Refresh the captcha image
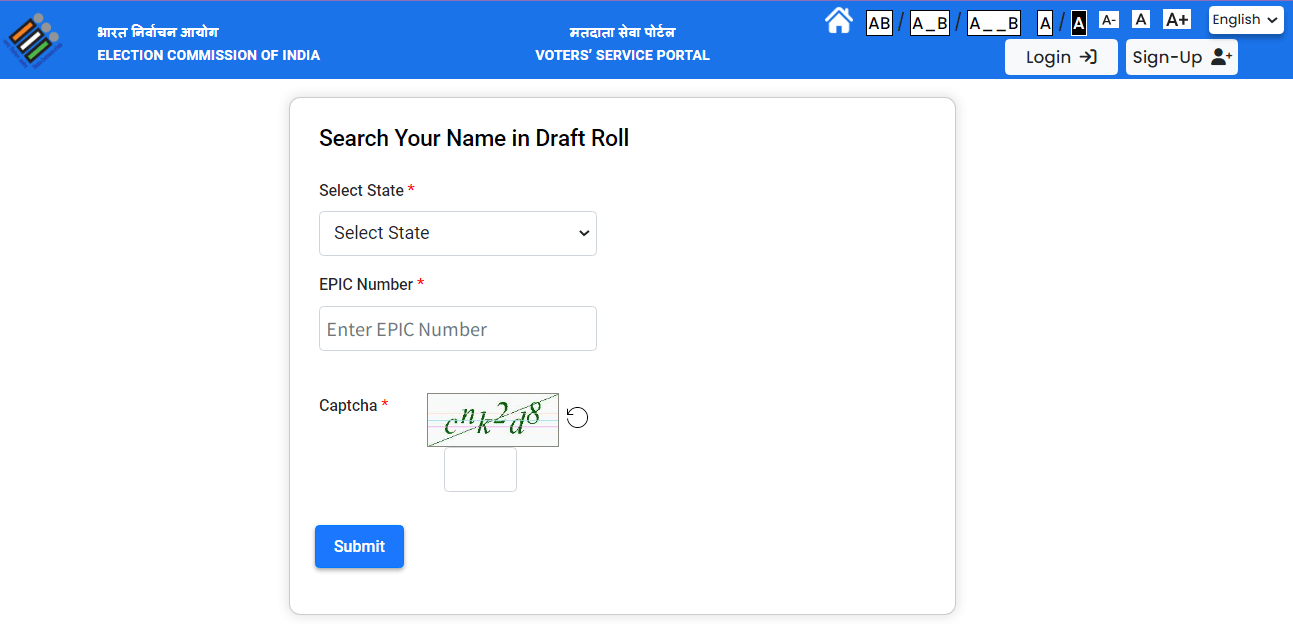The image size is (1293, 624). pos(577,417)
